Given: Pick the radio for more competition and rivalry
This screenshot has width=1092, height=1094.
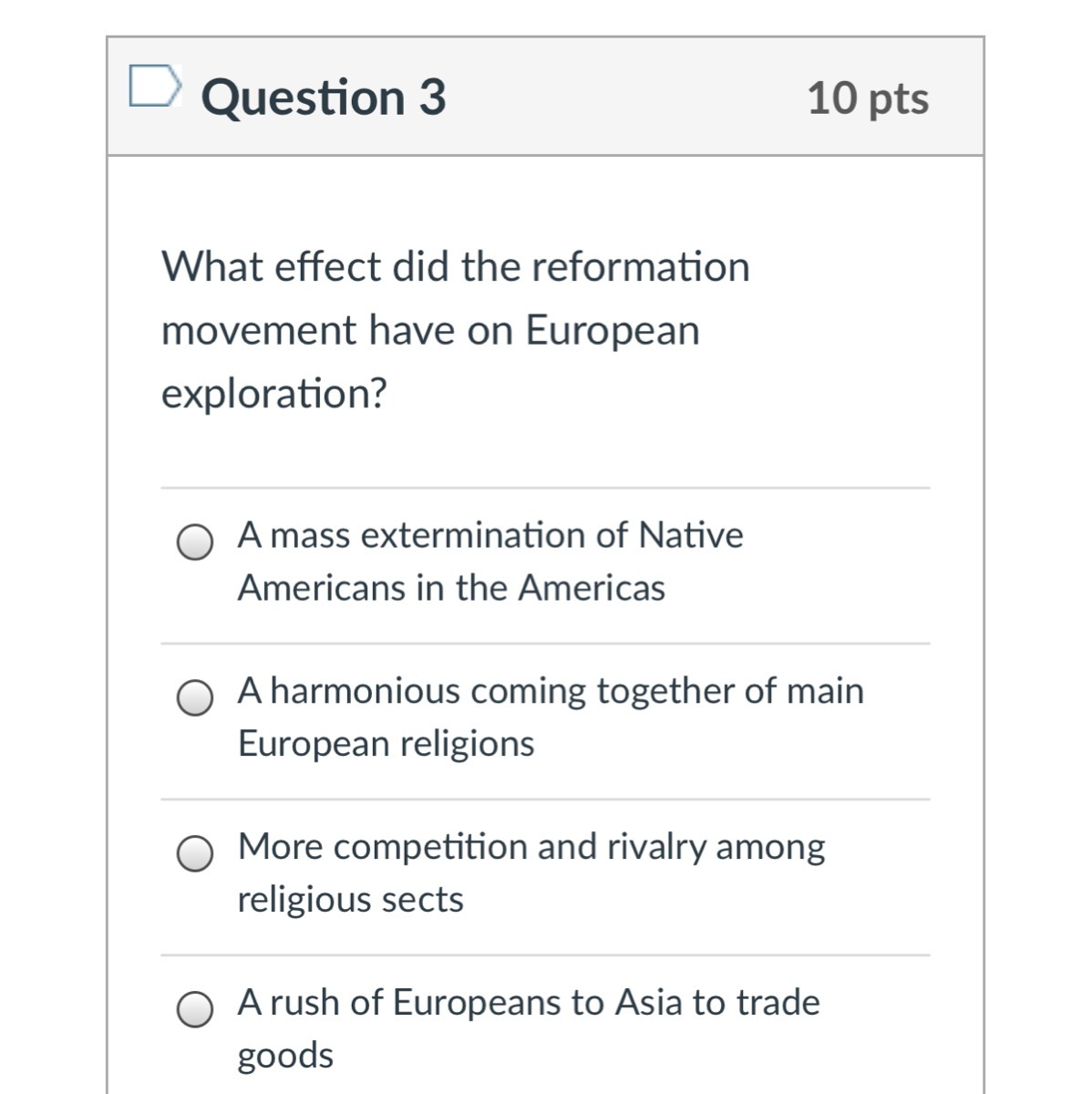Looking at the screenshot, I should coord(195,853).
